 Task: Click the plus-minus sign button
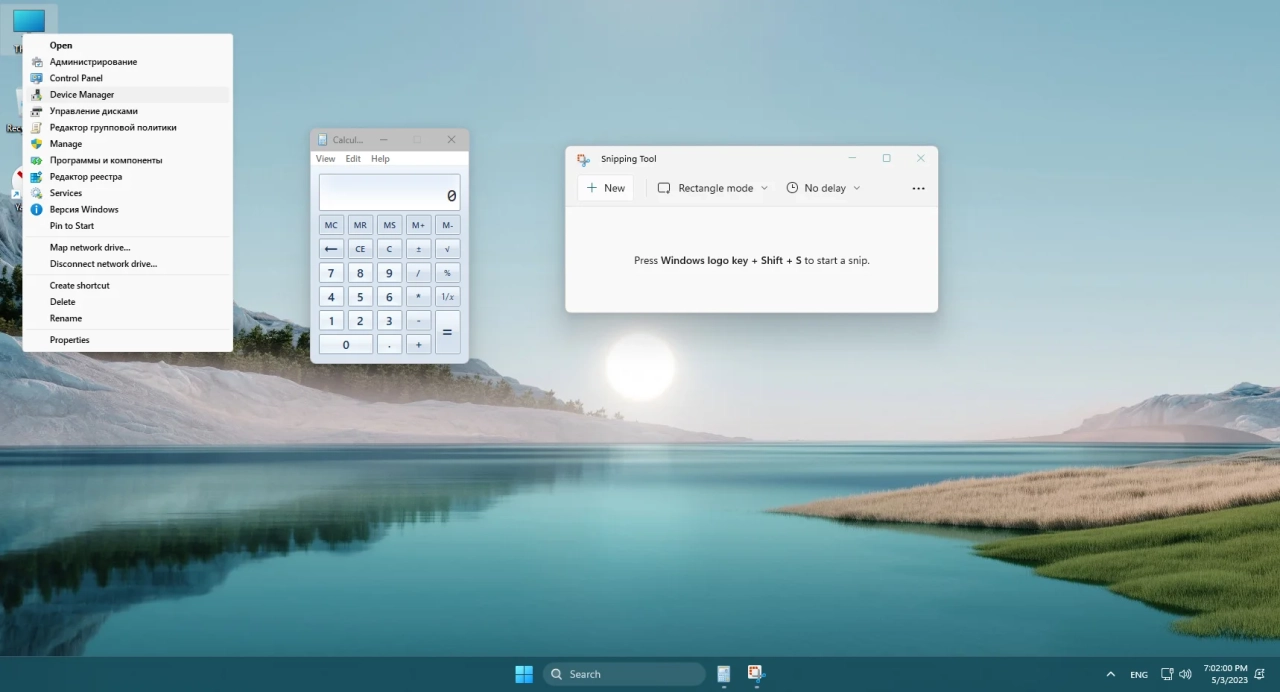pos(418,249)
